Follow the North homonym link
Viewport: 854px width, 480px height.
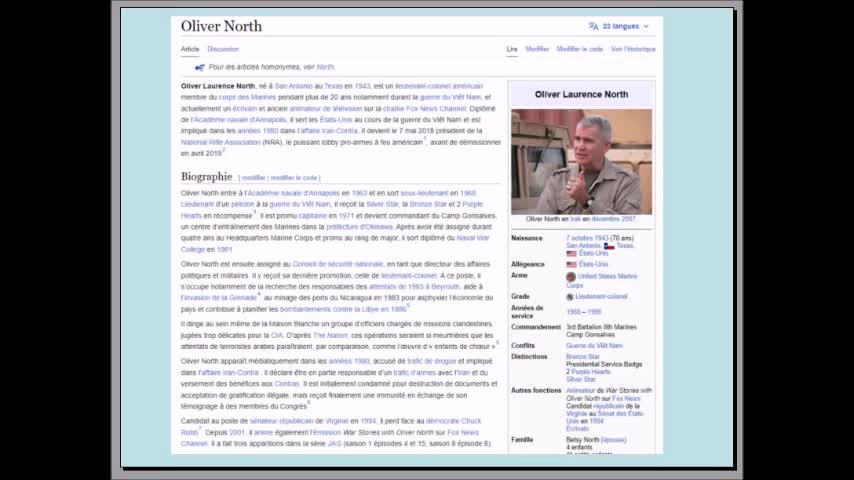click(325, 67)
